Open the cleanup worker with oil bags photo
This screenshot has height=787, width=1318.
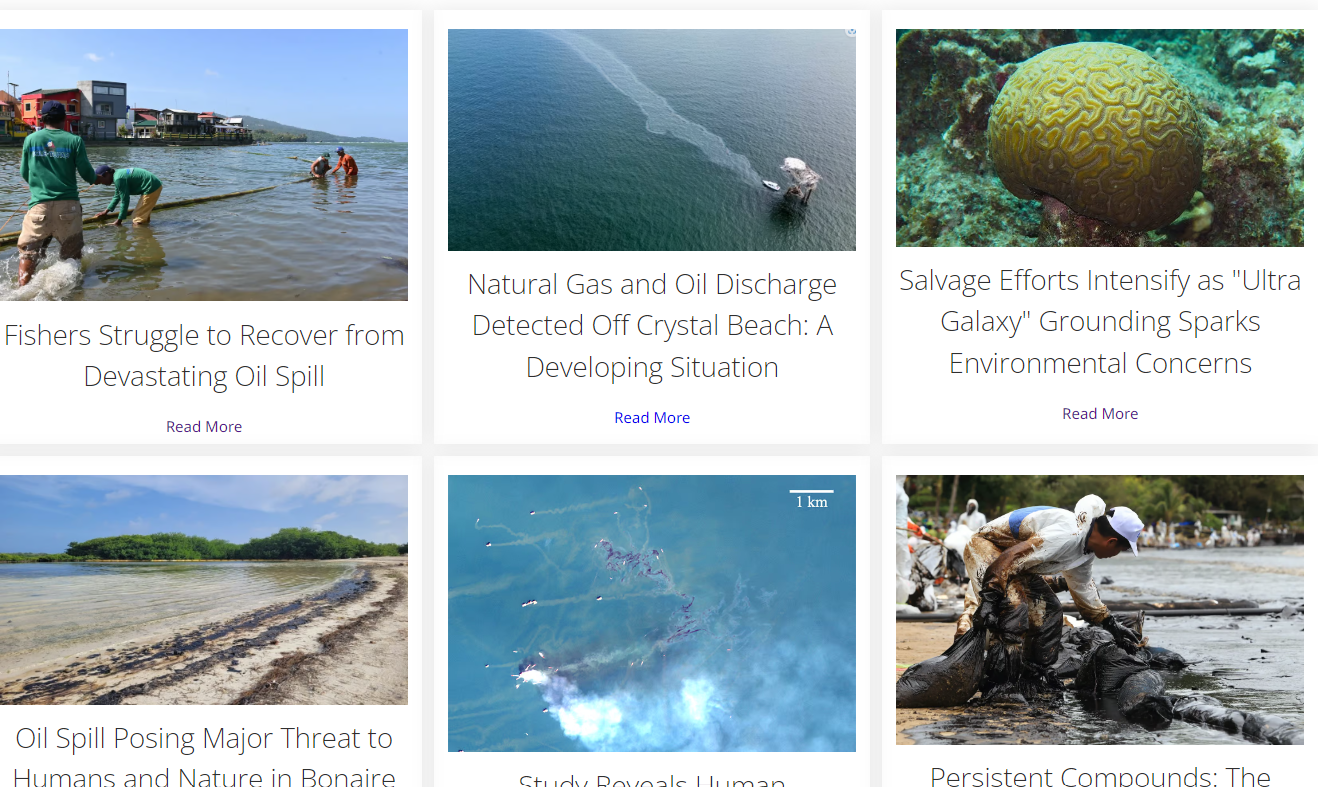point(1100,610)
